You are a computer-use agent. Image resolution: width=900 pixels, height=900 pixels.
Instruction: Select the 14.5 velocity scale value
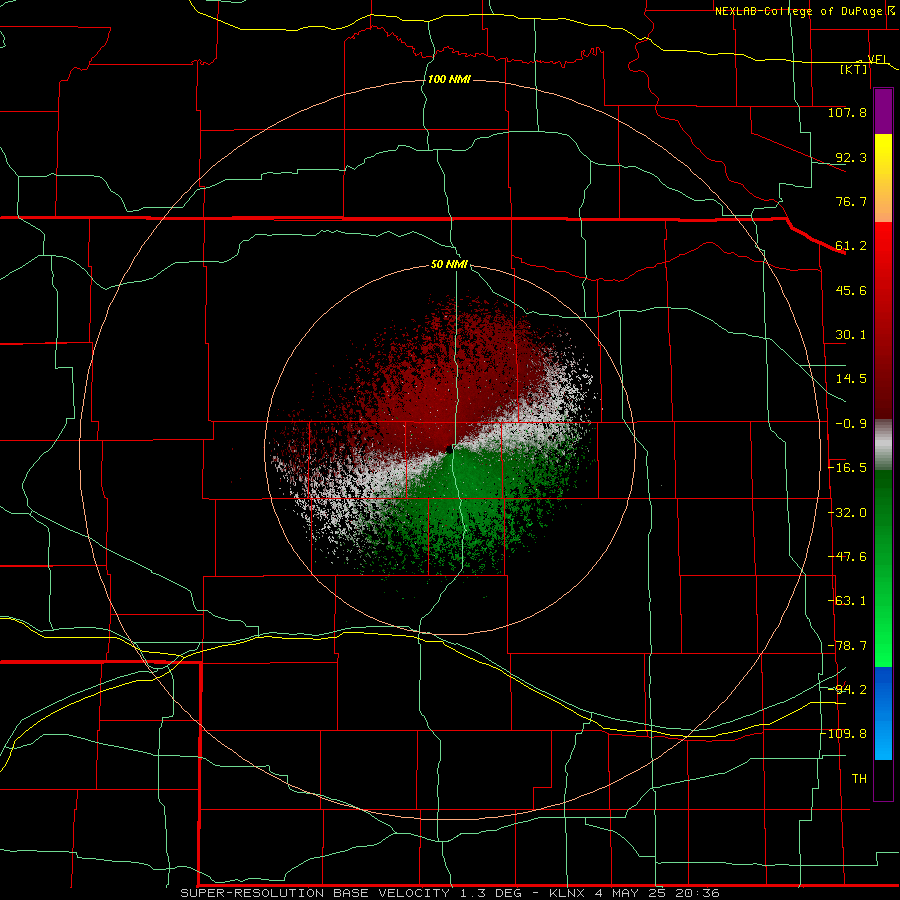[x=851, y=379]
